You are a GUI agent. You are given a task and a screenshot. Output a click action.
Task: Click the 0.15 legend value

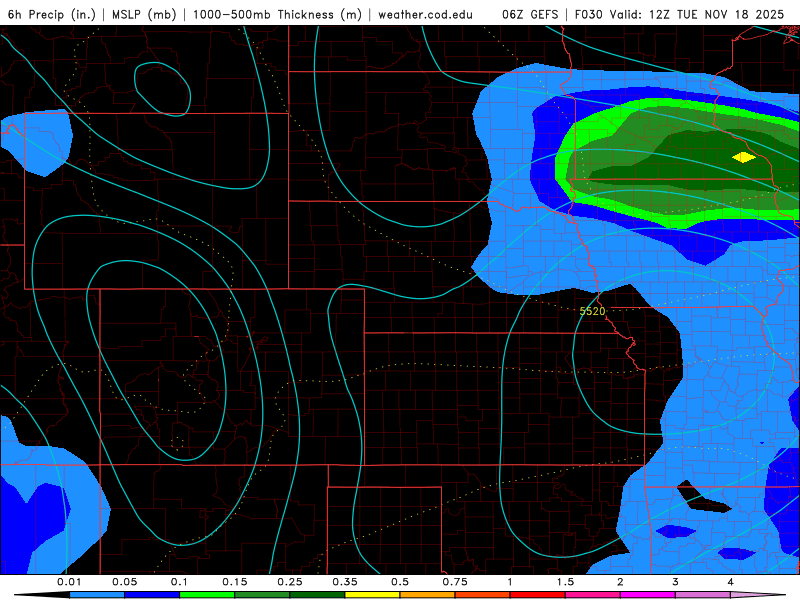coord(235,582)
